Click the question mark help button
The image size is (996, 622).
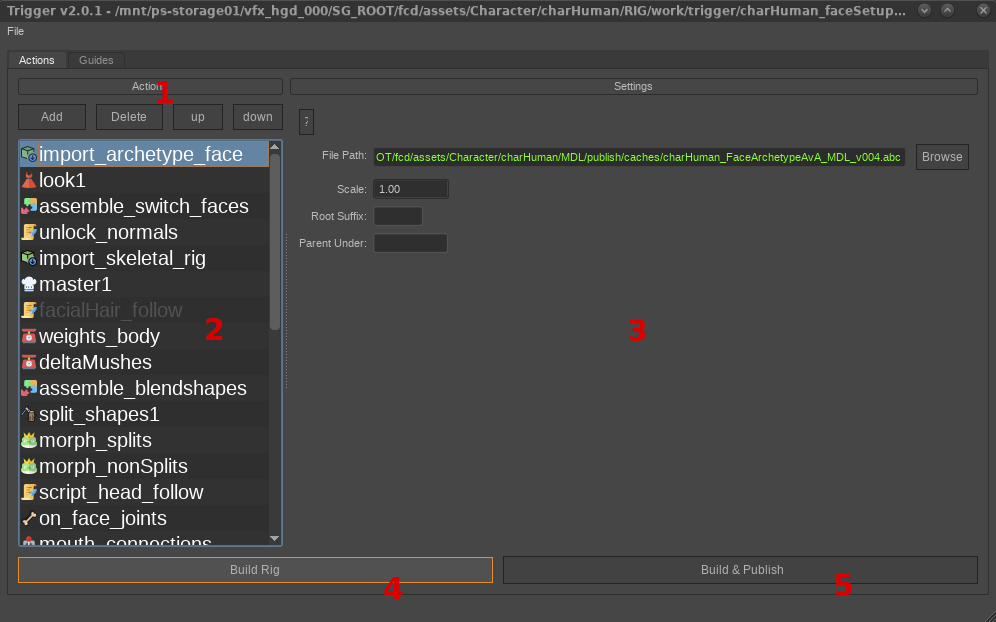click(306, 121)
